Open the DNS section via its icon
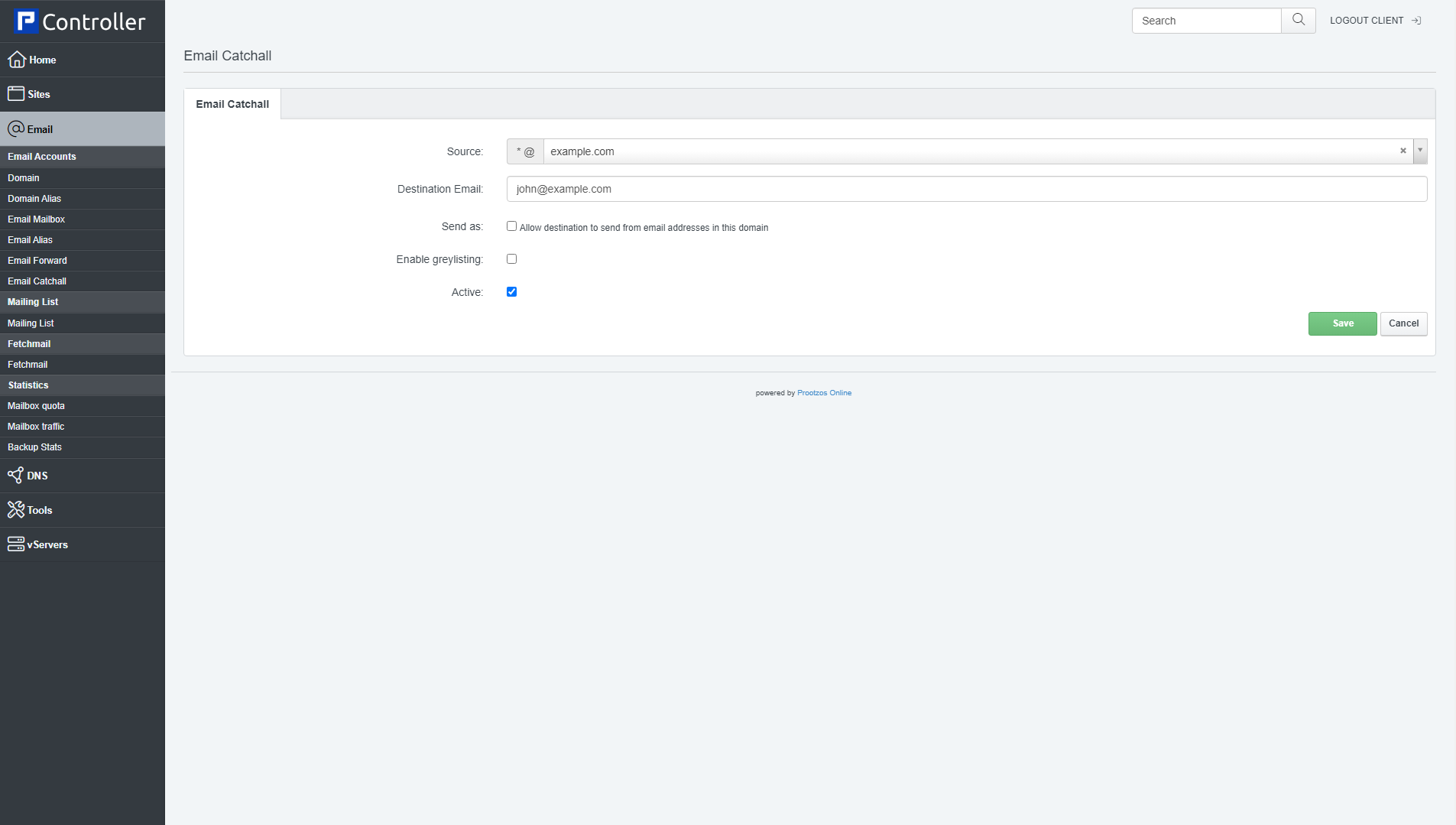The height and width of the screenshot is (825, 1456). point(16,475)
